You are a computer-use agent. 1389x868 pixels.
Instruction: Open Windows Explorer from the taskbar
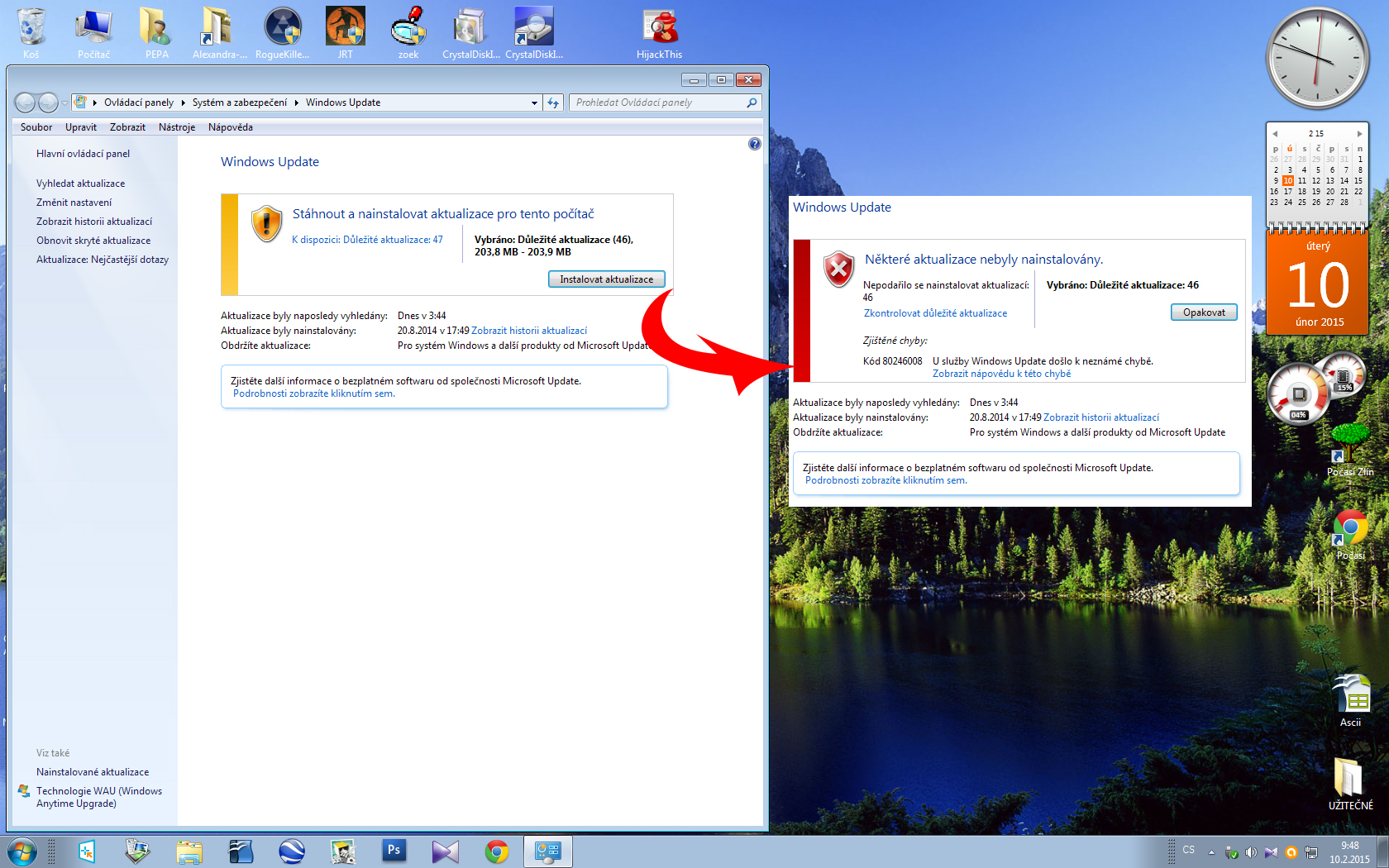tap(189, 851)
